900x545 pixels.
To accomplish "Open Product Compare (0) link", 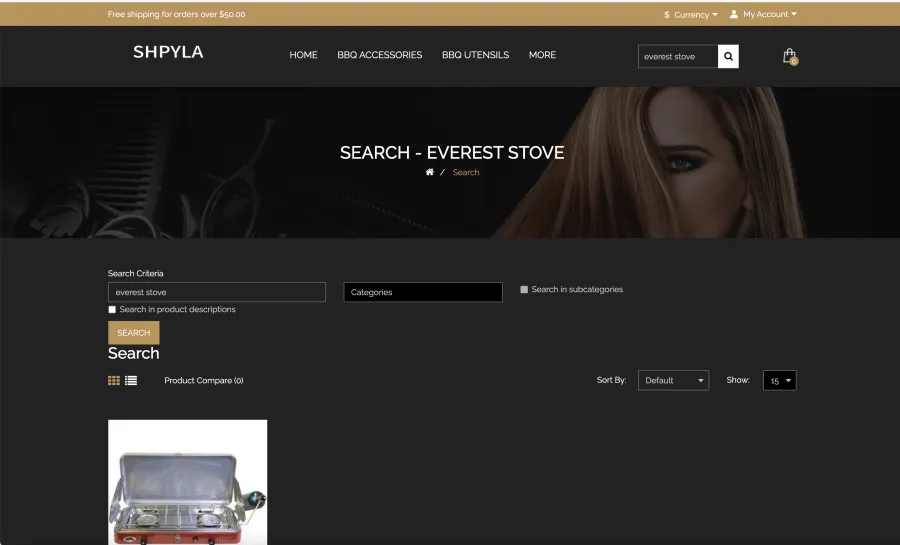I will [x=204, y=380].
